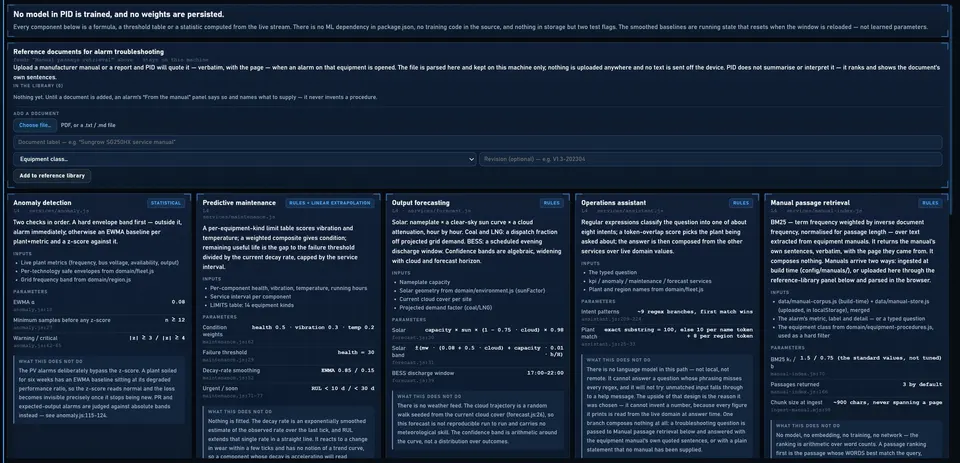This screenshot has height=463, width=960.
Task: Click the 'No model in PID is trained' headline
Action: [x=119, y=14]
